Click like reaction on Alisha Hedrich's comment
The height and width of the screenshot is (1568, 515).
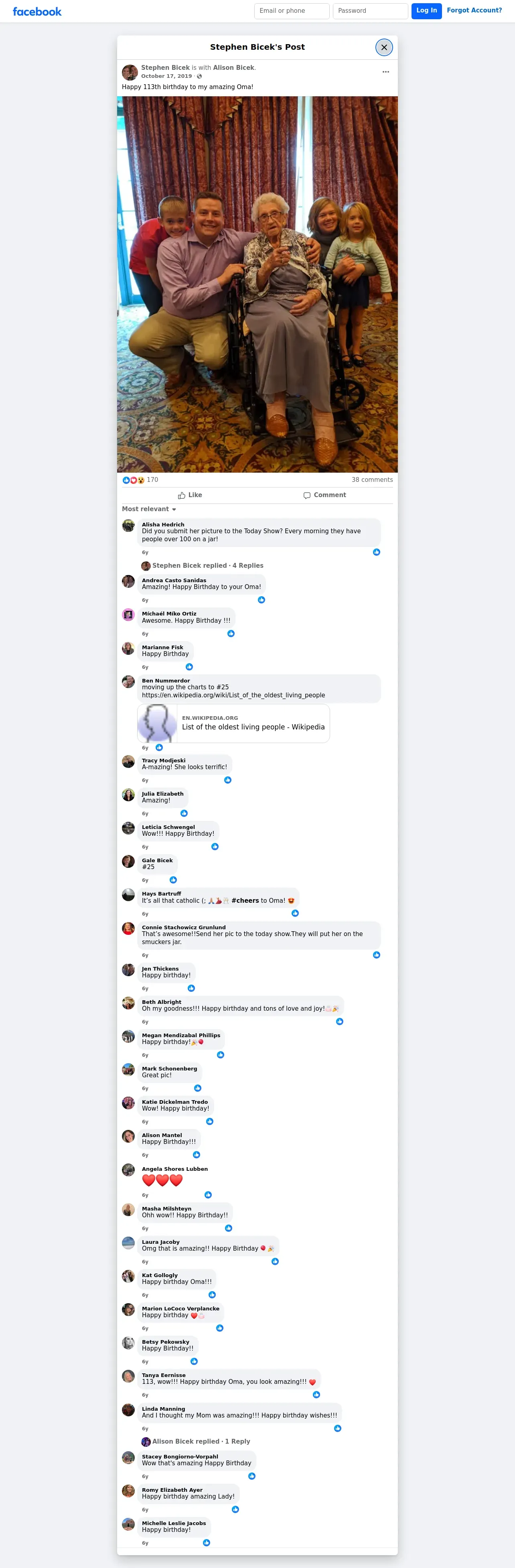376,552
